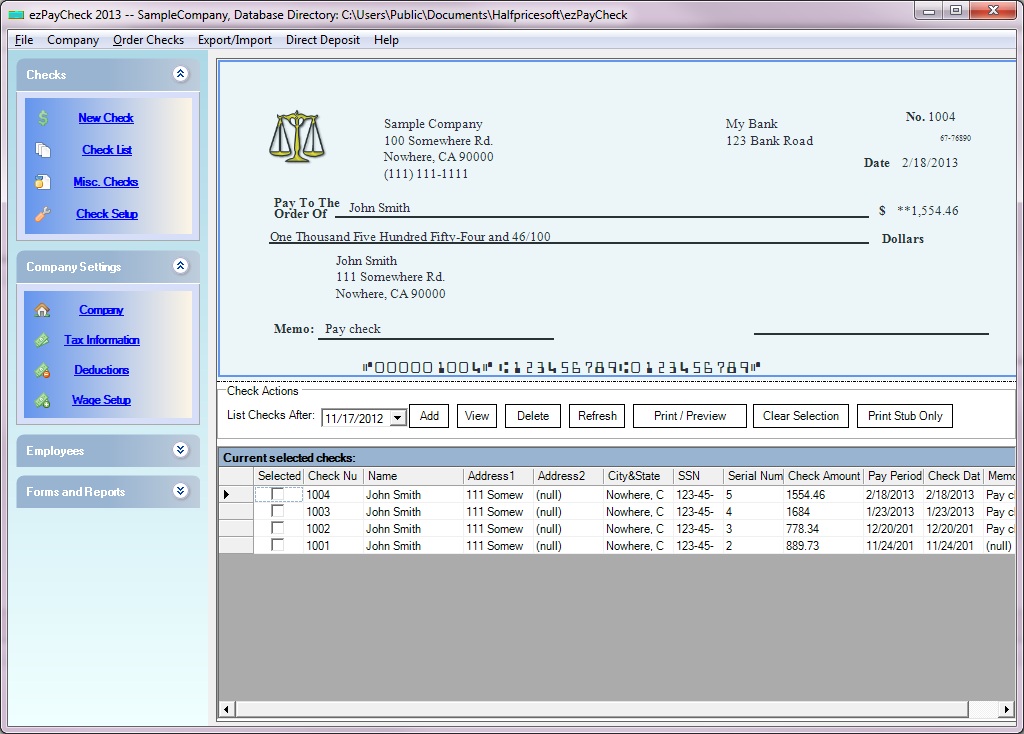Check the Selected box for check 1001
Image resolution: width=1024 pixels, height=734 pixels.
(278, 545)
